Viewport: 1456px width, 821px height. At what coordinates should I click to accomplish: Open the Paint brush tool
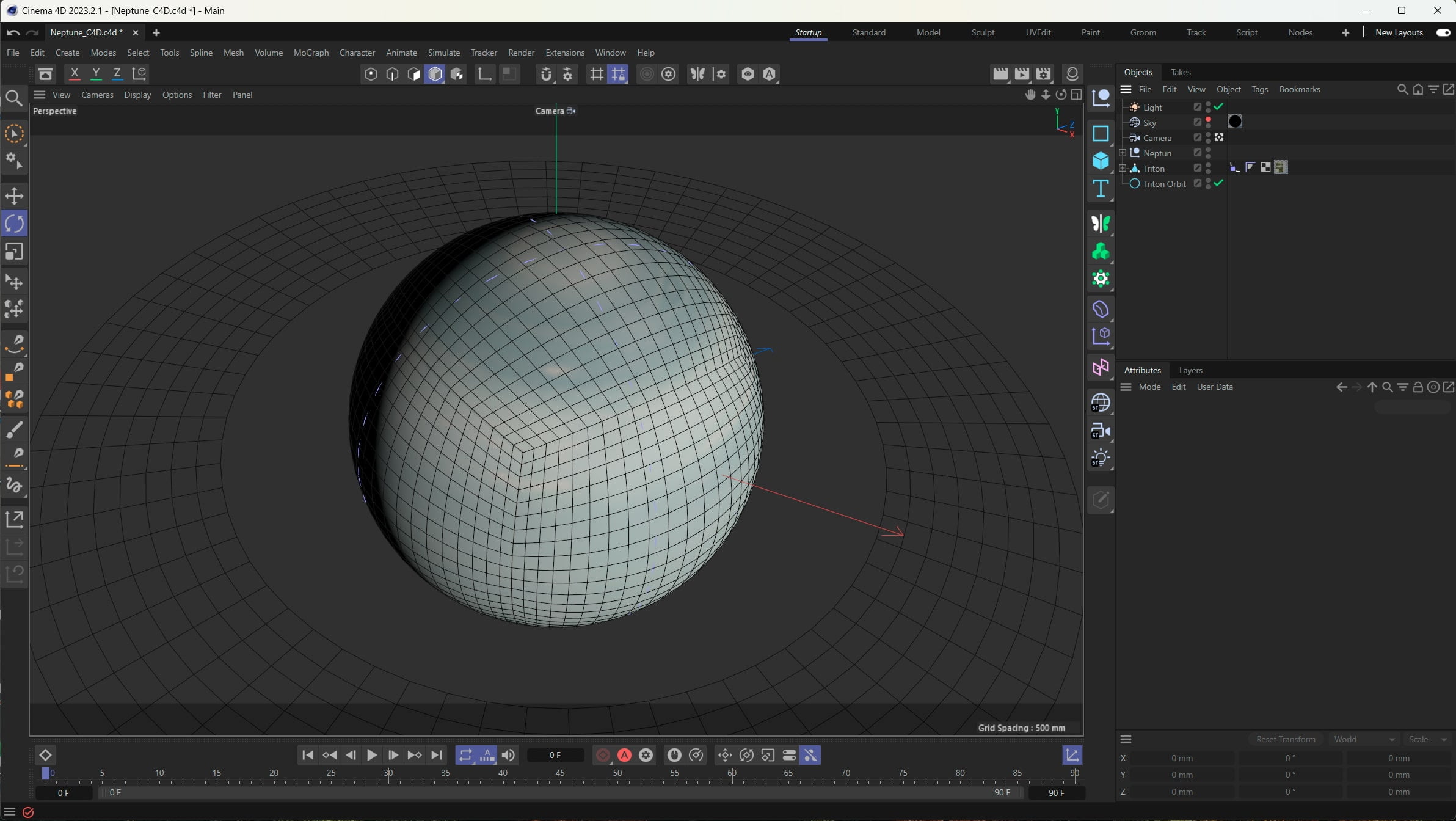pos(14,429)
